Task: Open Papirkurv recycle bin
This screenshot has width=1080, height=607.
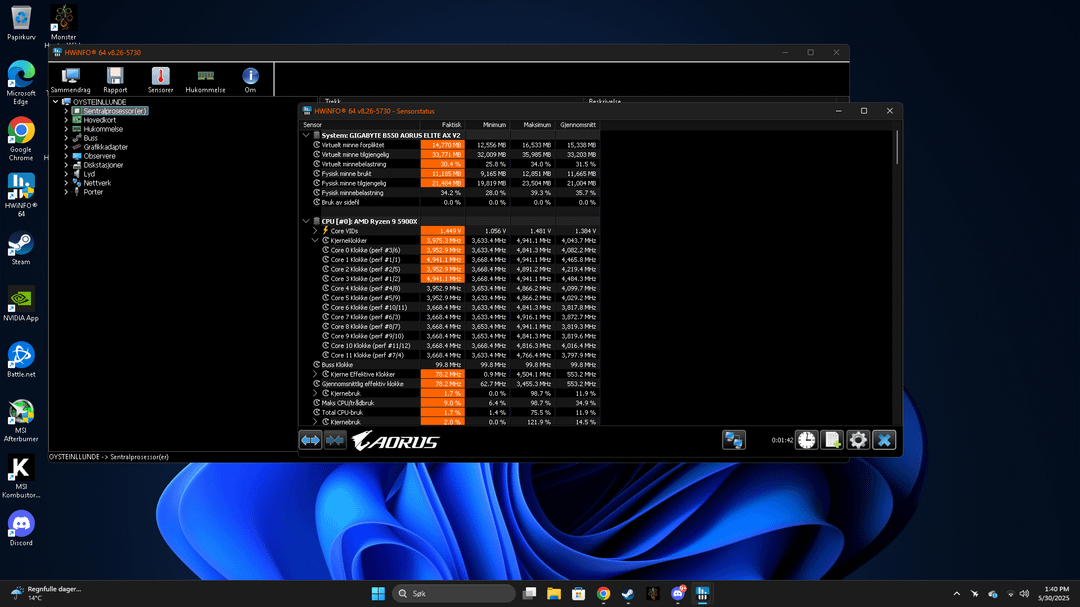Action: click(21, 23)
